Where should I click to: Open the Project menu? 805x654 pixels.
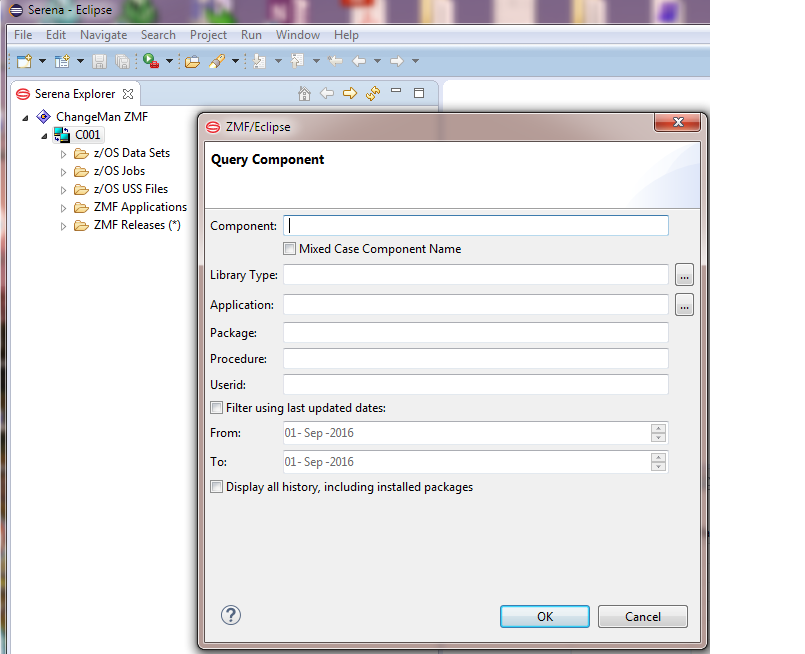point(208,35)
